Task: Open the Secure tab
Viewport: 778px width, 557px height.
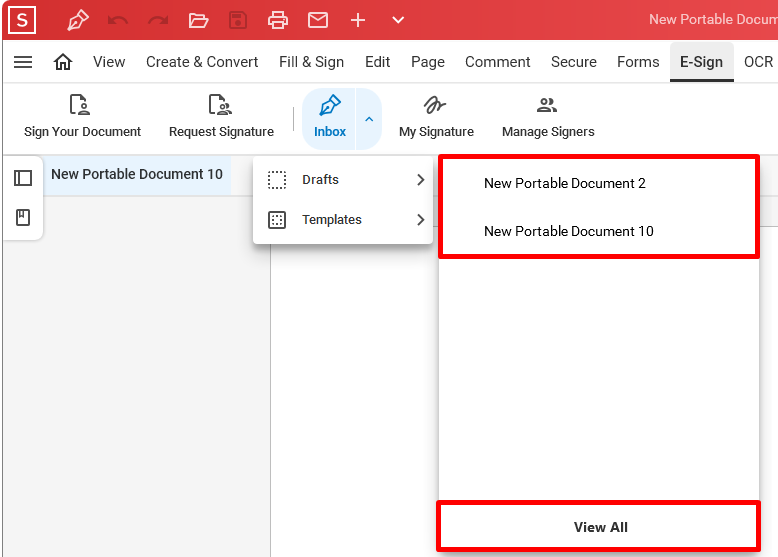Action: [x=574, y=62]
